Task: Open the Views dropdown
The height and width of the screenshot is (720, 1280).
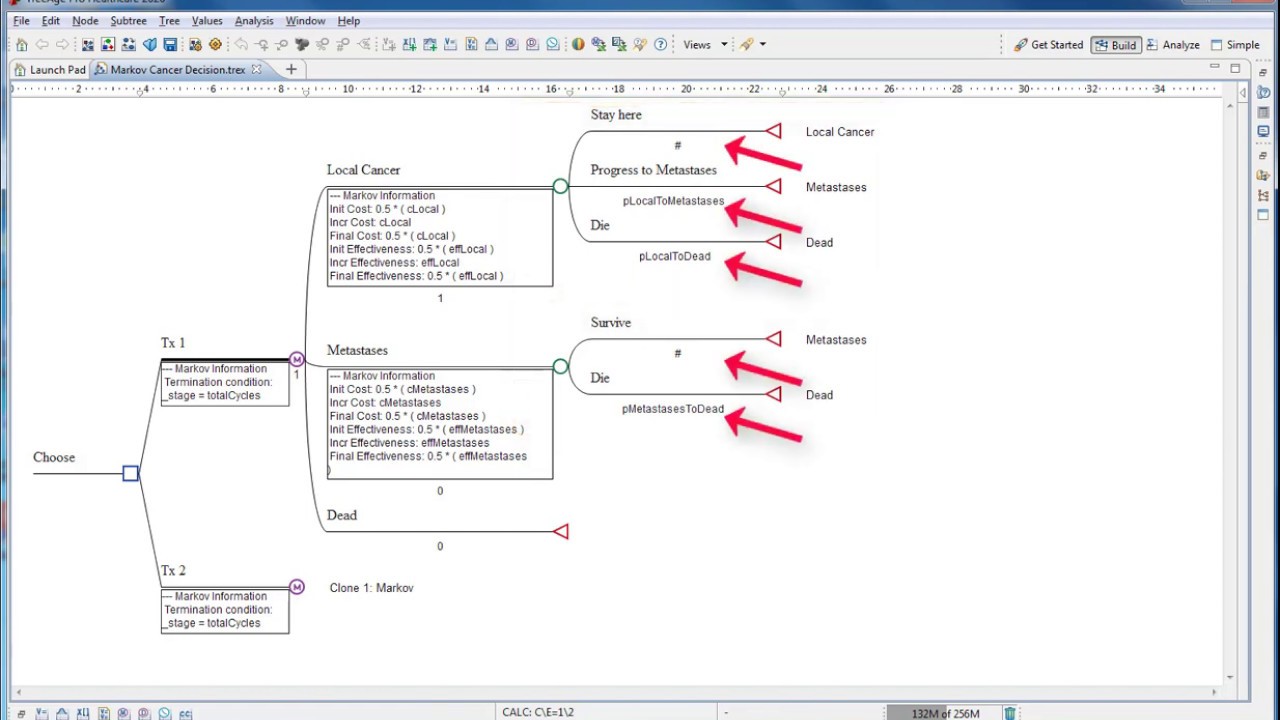Action: point(704,45)
